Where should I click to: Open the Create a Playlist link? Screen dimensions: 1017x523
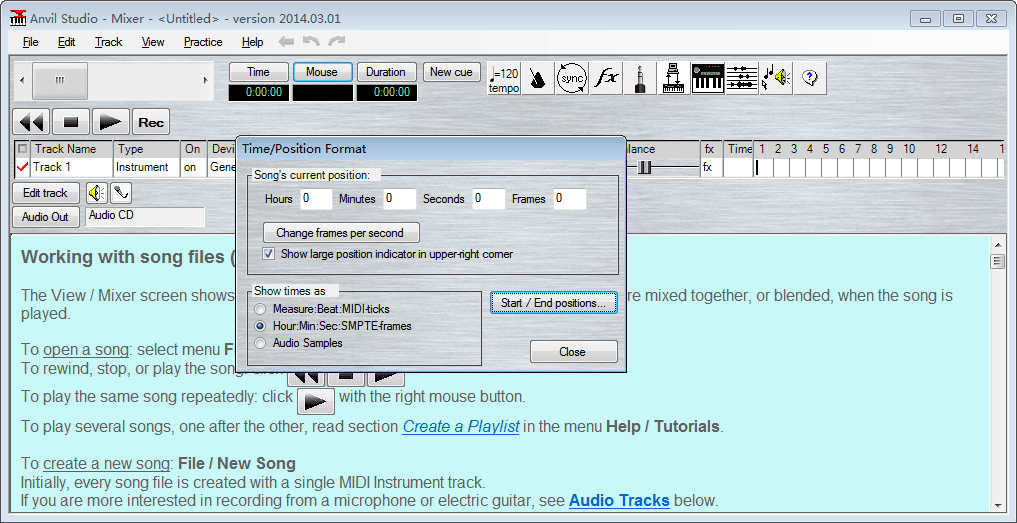click(x=460, y=426)
